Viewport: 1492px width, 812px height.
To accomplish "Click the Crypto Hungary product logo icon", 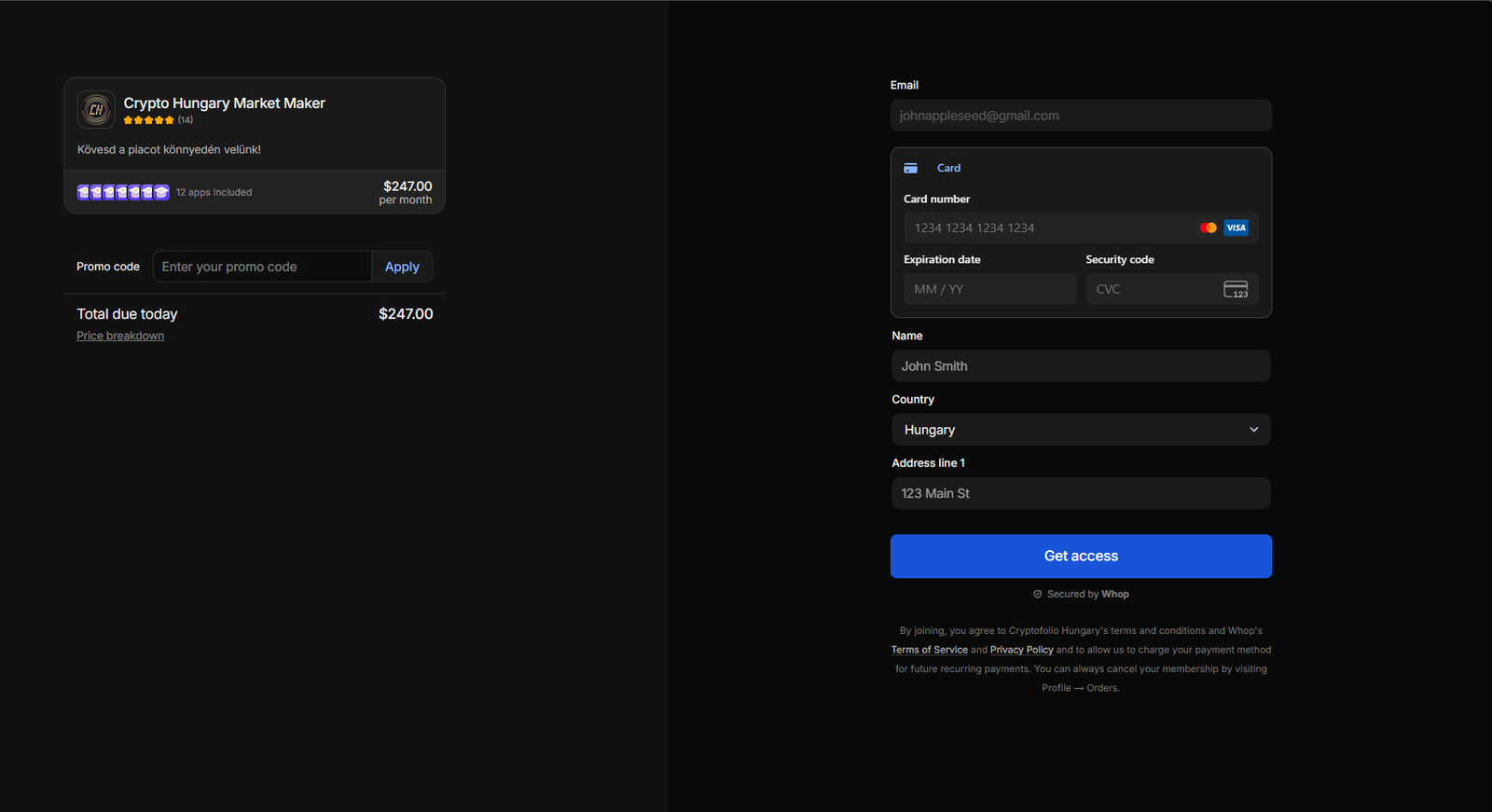I will click(x=96, y=110).
